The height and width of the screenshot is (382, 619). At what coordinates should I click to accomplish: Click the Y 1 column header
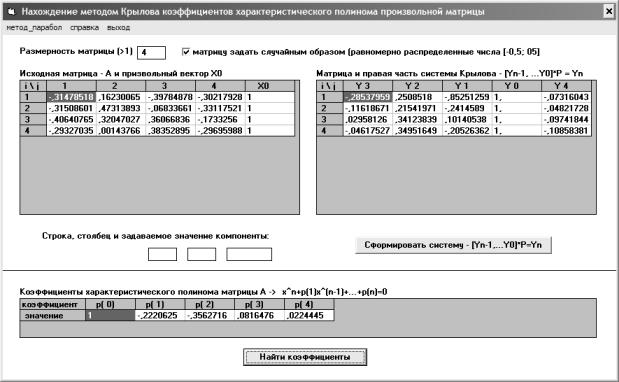(x=467, y=86)
